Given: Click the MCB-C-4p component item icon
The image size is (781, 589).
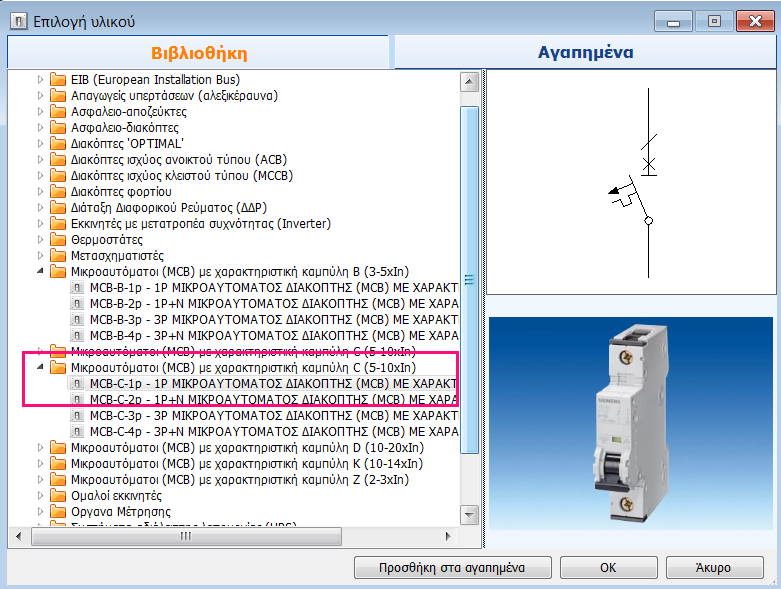Looking at the screenshot, I should click(x=77, y=432).
